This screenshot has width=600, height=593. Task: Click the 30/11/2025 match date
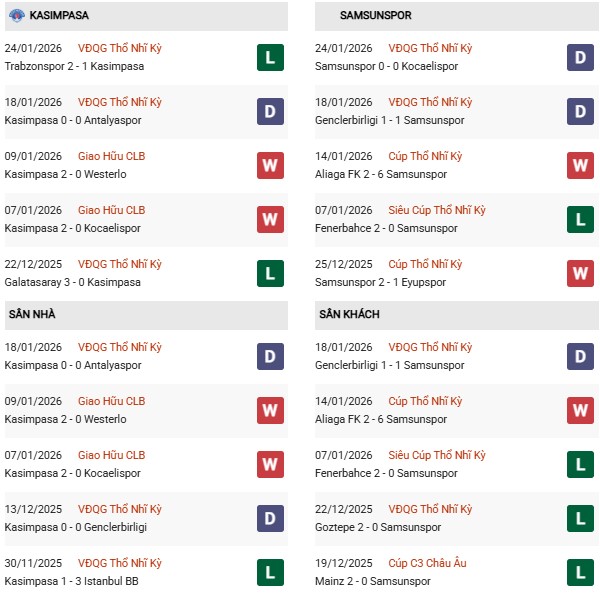[33, 563]
